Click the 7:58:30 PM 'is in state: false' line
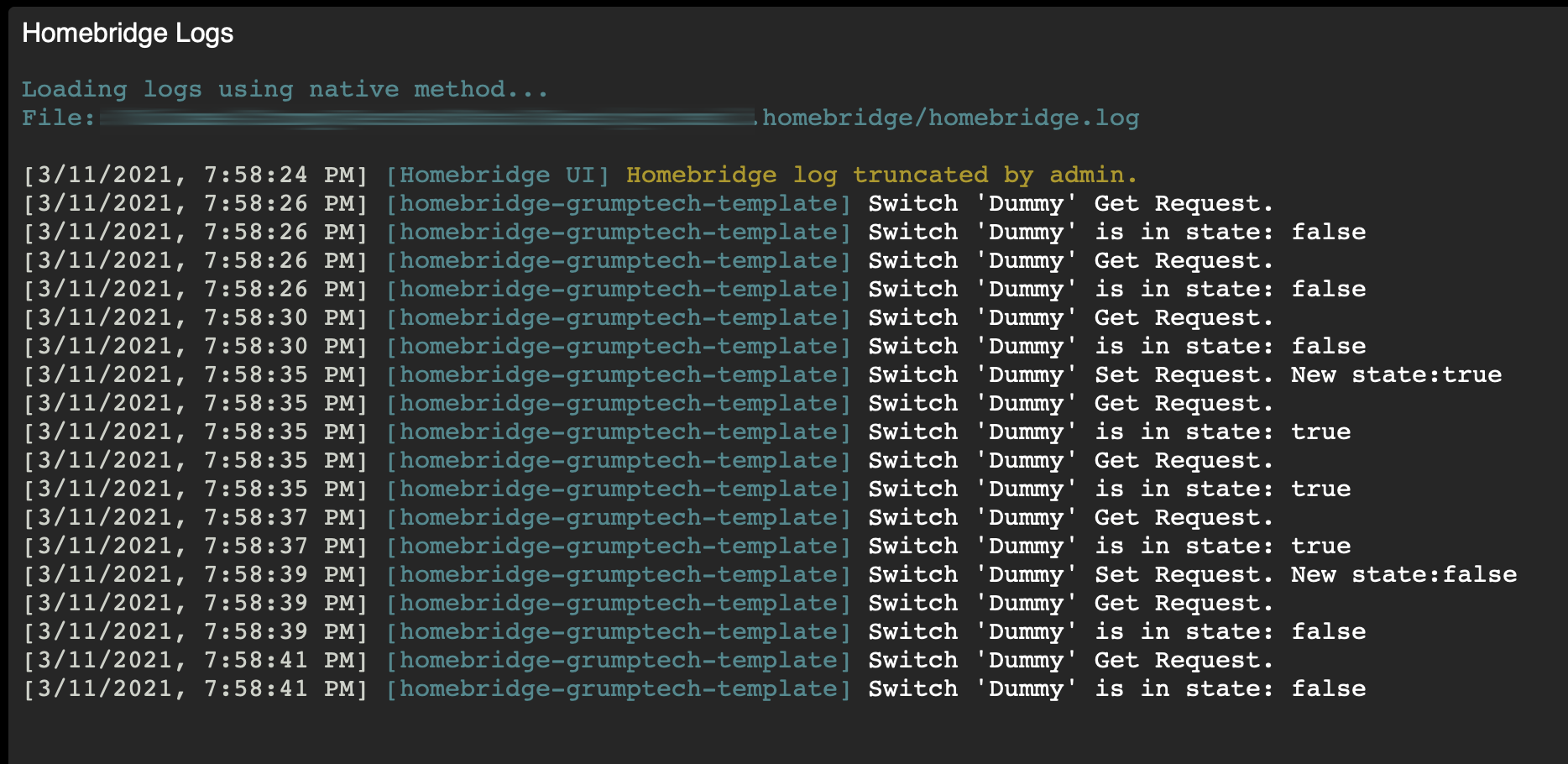 (694, 346)
